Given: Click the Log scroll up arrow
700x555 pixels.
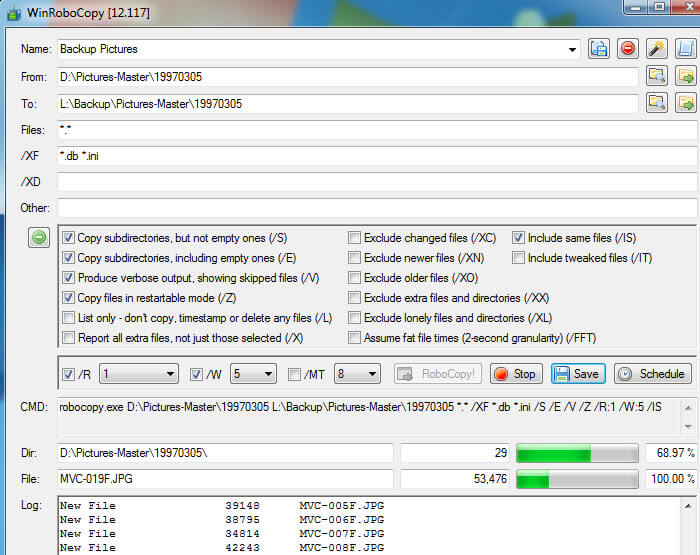Looking at the screenshot, I should 688,505.
